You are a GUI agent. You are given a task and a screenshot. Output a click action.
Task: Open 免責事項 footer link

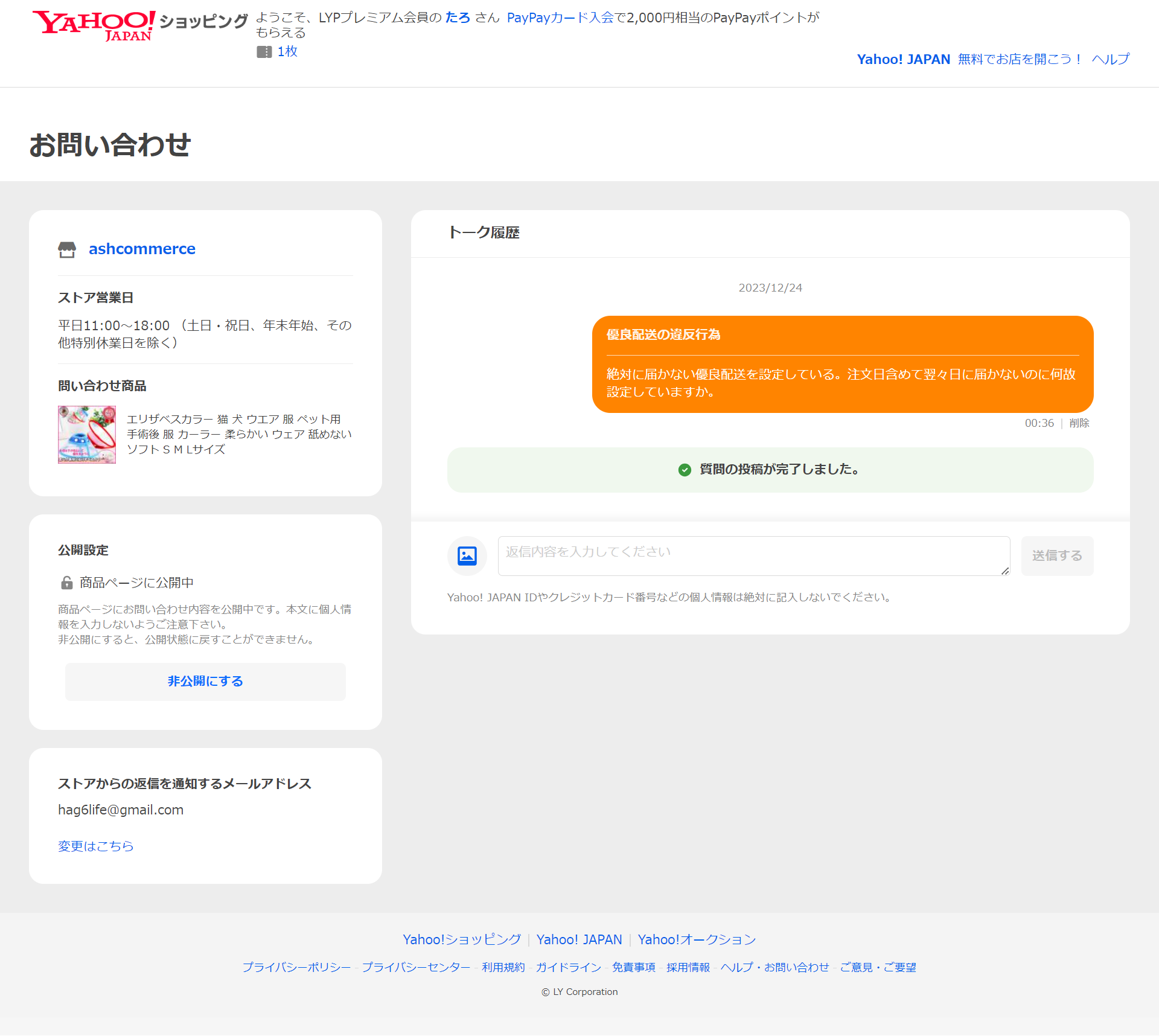tap(634, 967)
